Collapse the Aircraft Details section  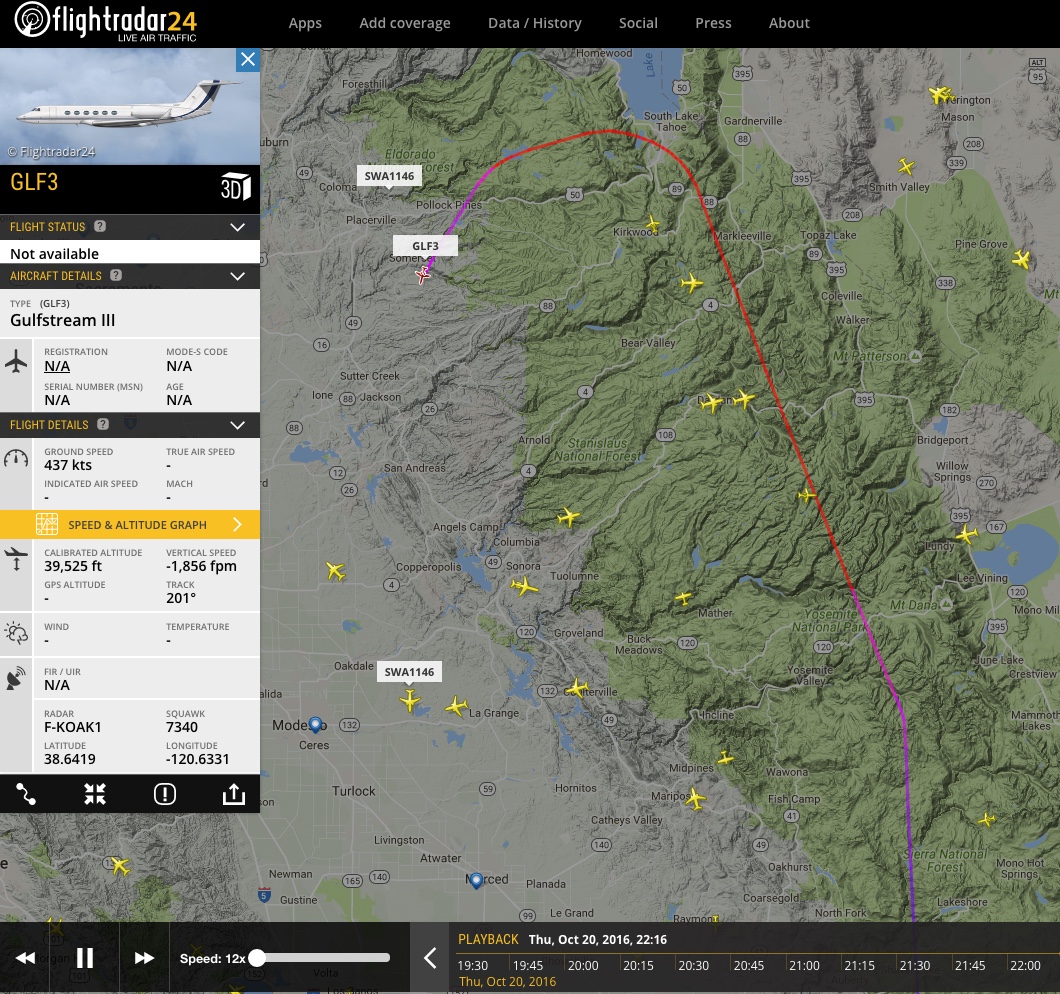pos(237,276)
